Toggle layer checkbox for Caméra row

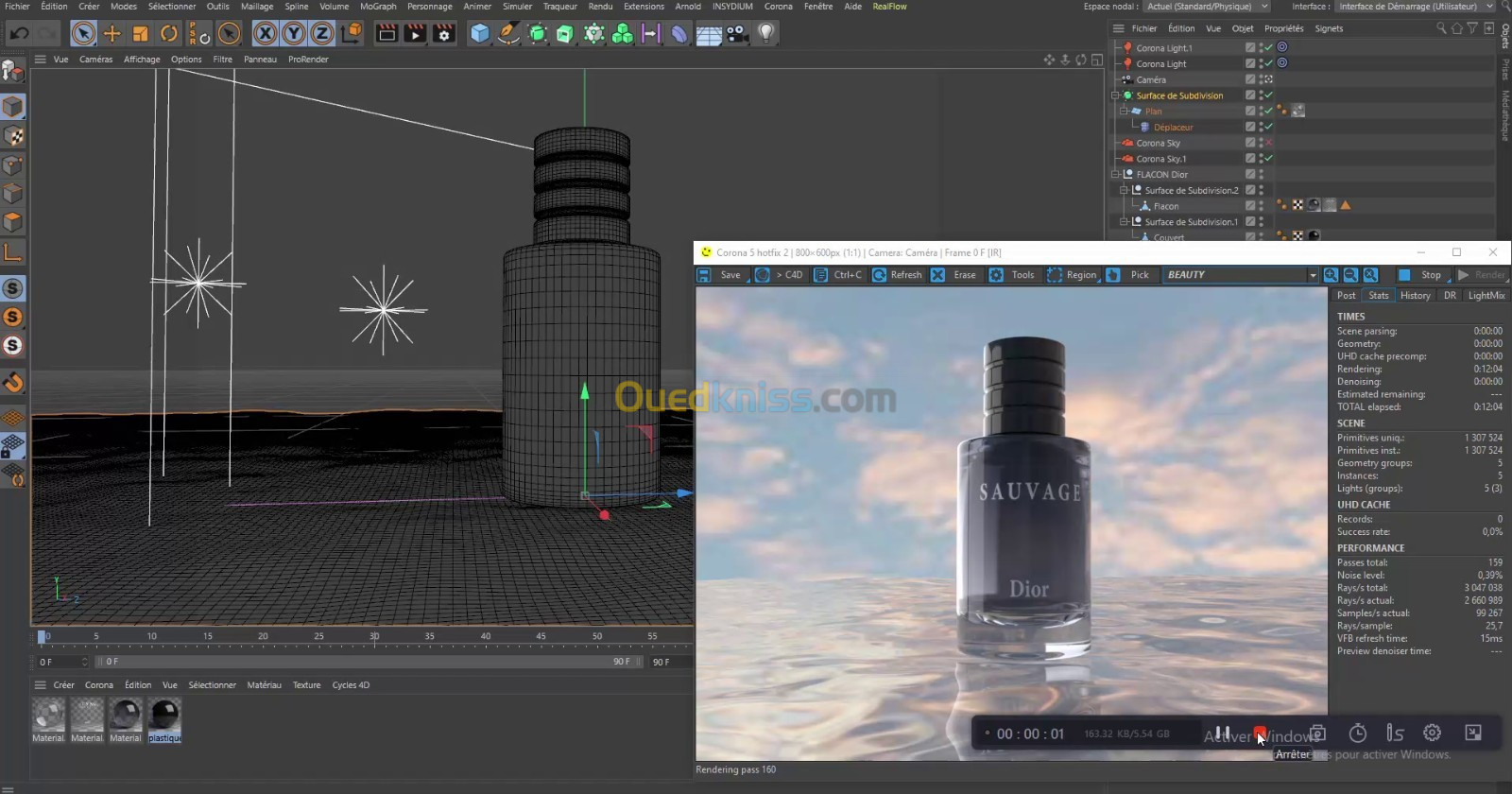pos(1250,79)
